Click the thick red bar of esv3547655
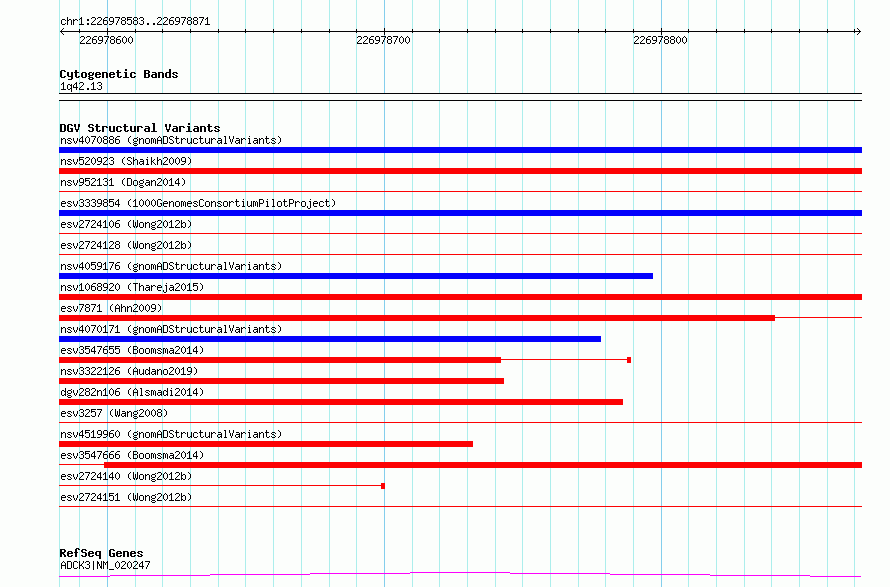 click(x=280, y=360)
